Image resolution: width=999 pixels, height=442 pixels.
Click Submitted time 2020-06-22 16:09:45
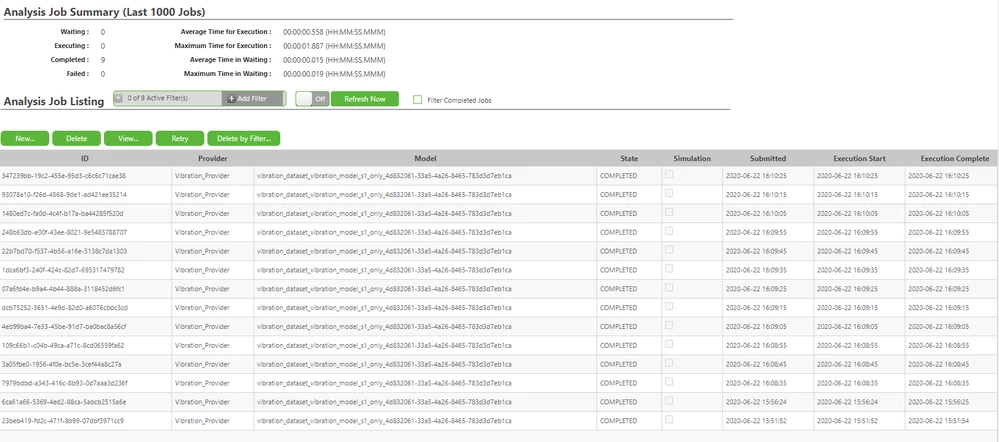click(x=758, y=251)
